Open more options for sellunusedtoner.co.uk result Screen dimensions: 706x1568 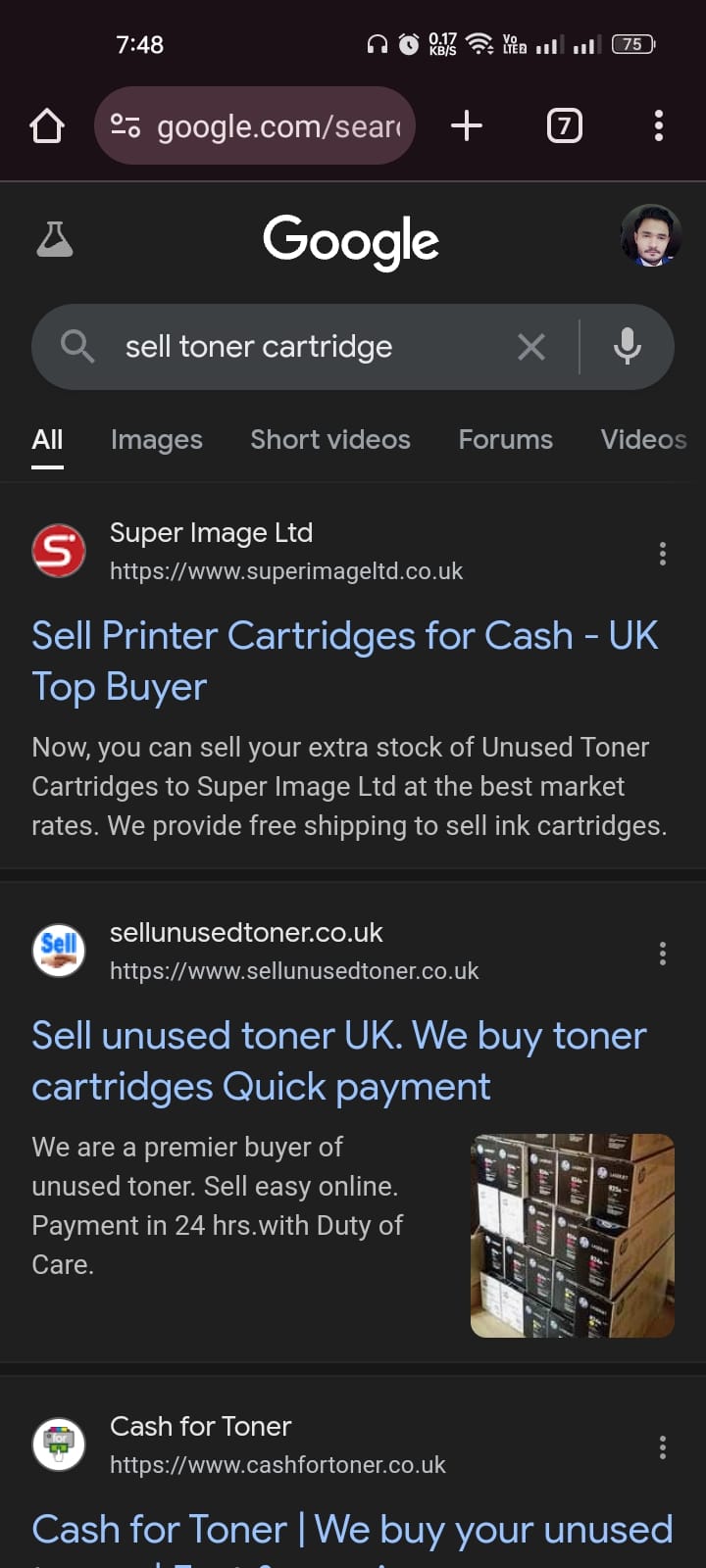[x=663, y=954]
